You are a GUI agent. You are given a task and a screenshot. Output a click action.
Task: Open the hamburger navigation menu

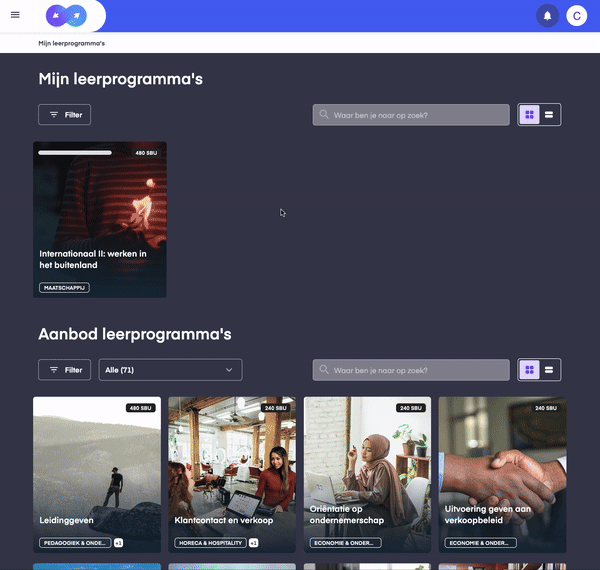(15, 15)
